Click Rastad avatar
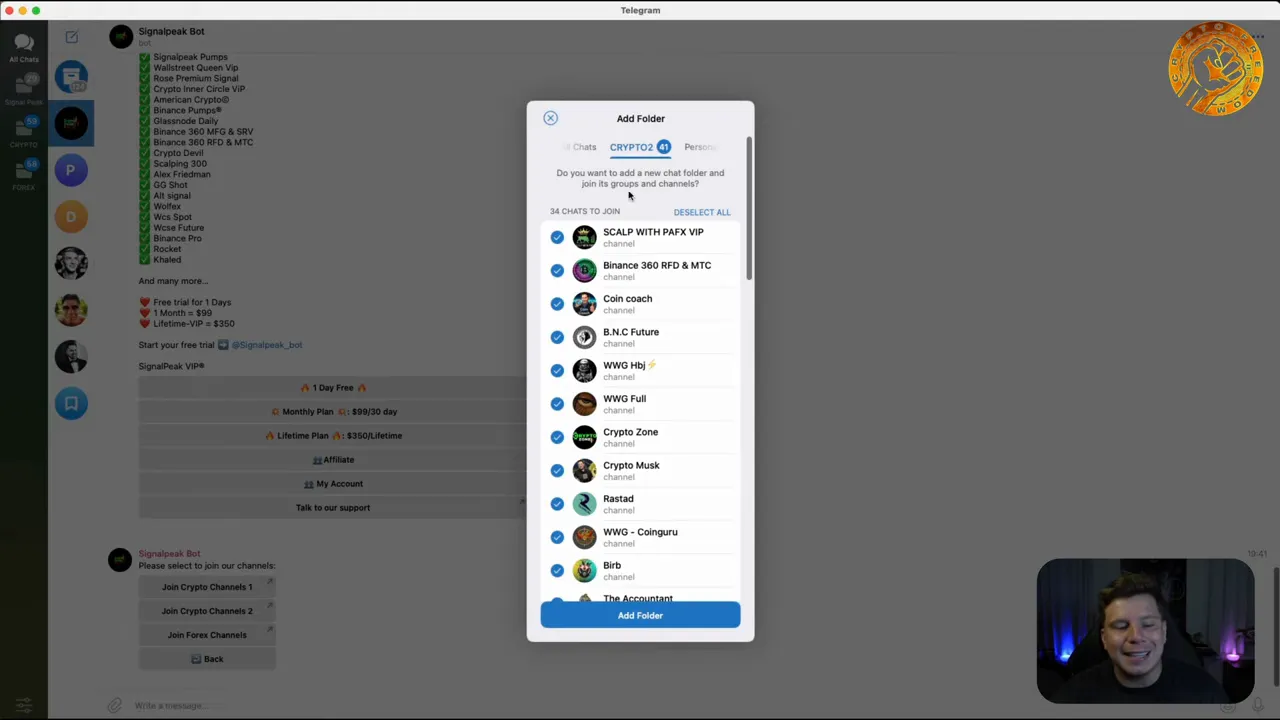1280x720 pixels. point(584,504)
